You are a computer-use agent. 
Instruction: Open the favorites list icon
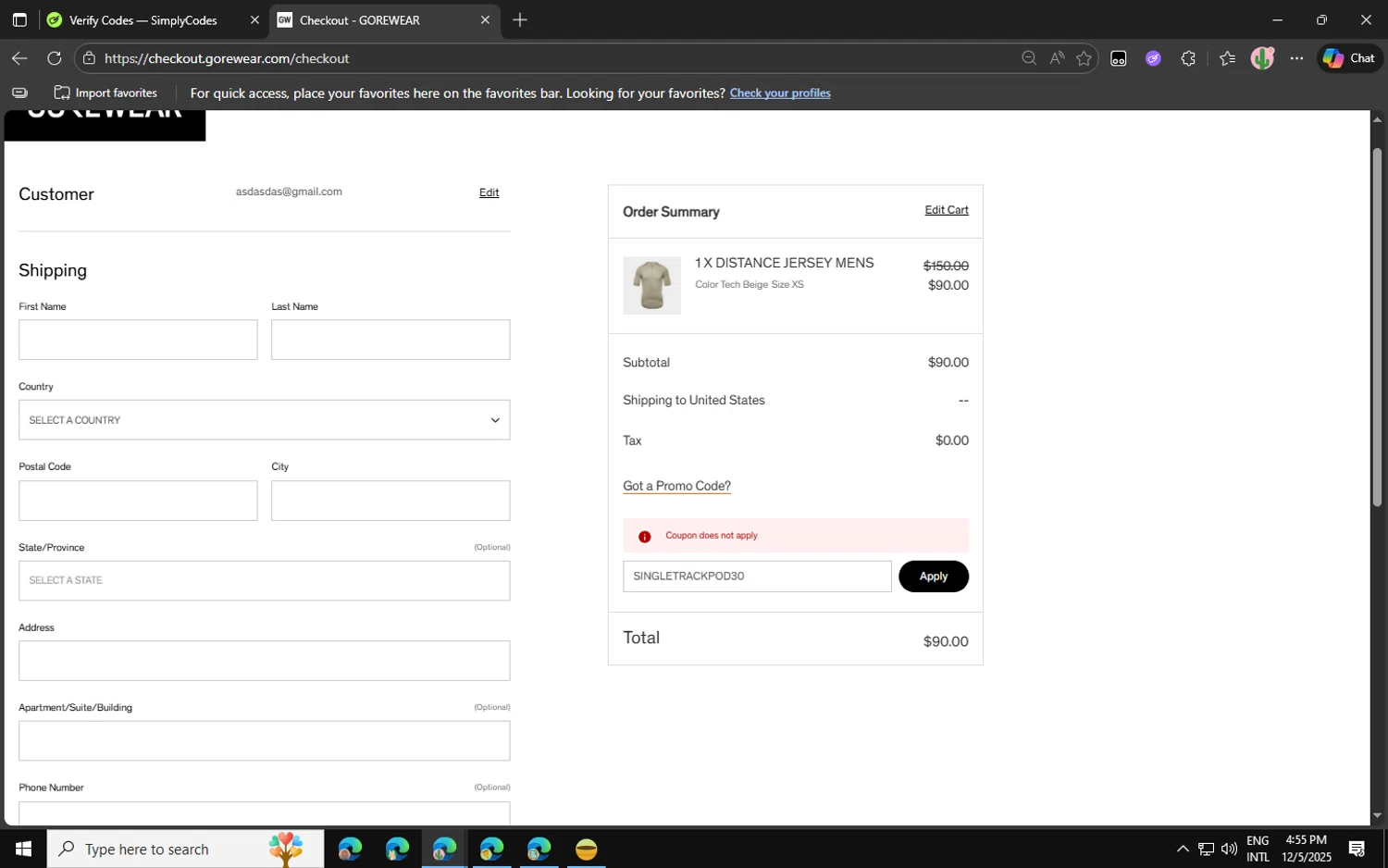tap(1227, 58)
